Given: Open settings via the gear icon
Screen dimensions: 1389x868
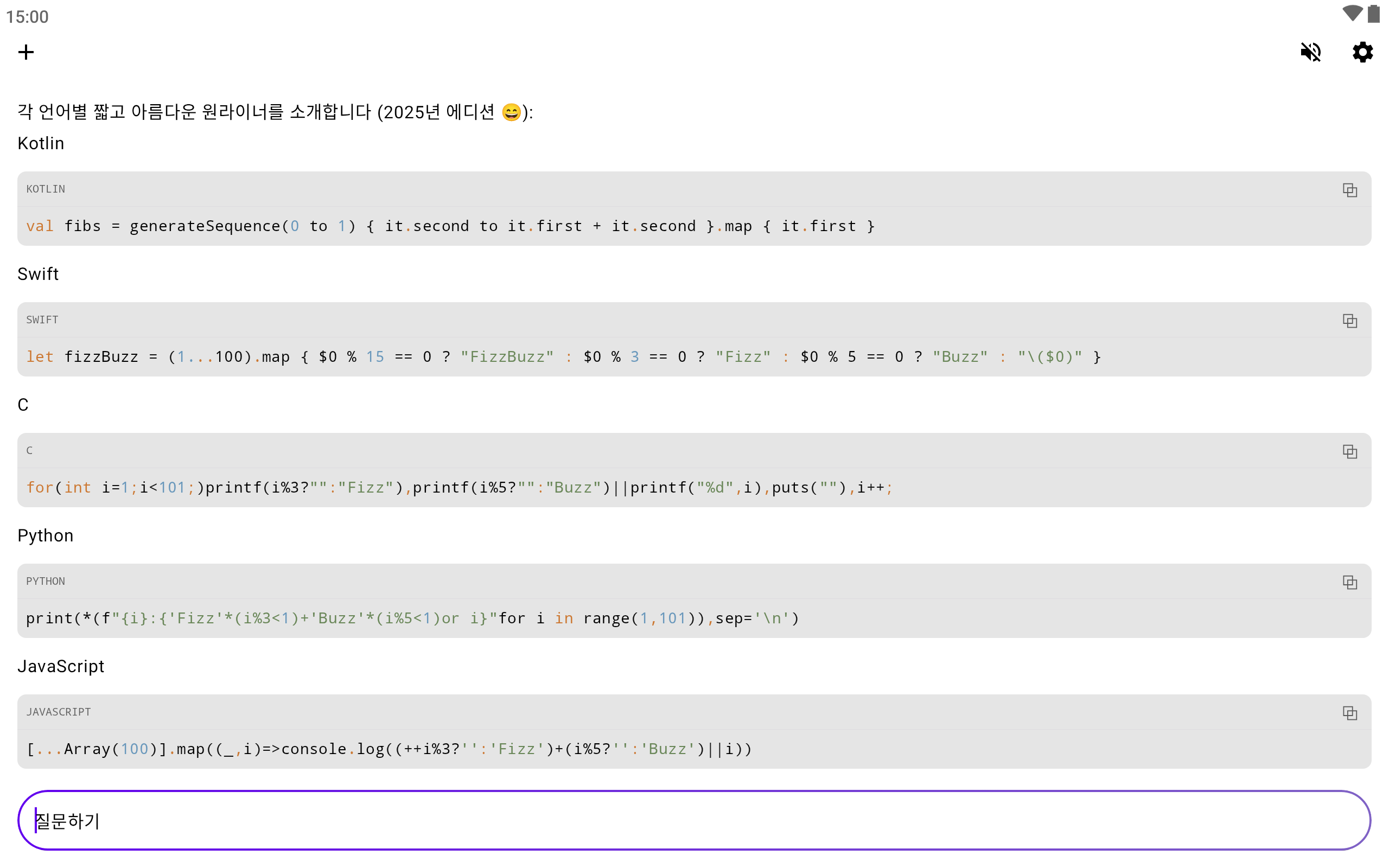Looking at the screenshot, I should [1362, 52].
